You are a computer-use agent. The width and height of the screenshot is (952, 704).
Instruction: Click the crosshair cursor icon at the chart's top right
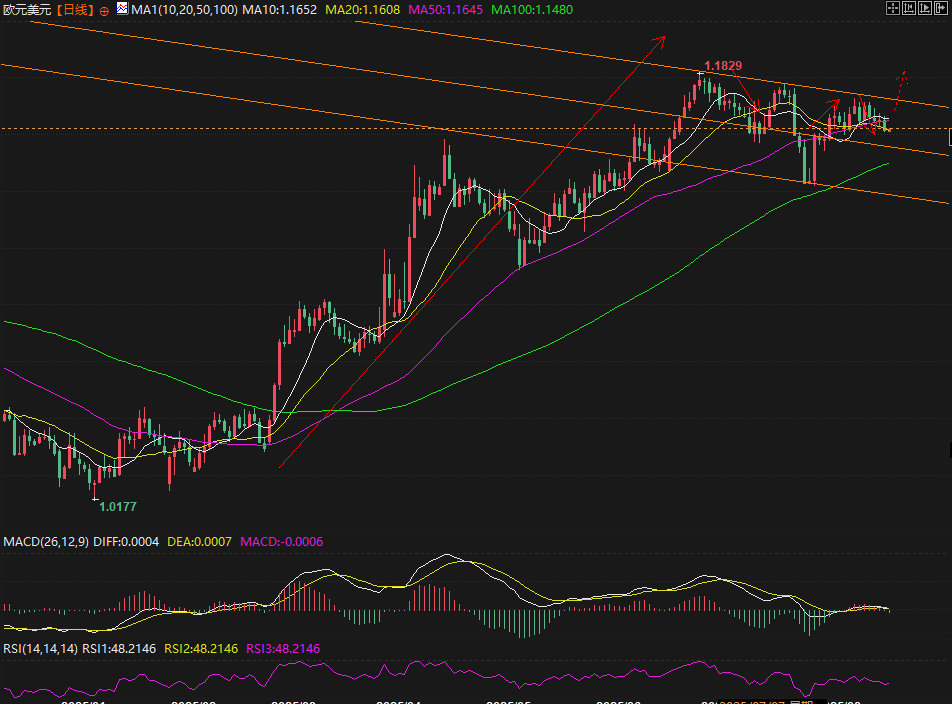click(x=893, y=8)
